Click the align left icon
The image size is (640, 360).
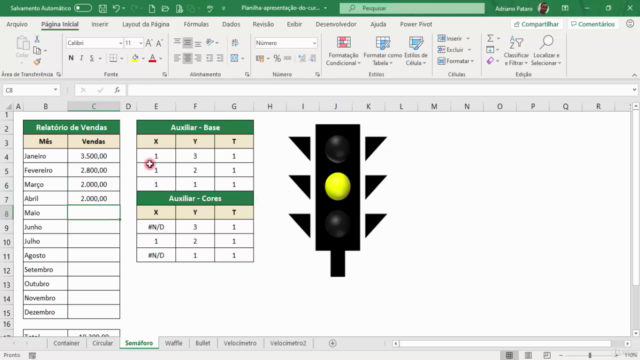click(x=177, y=58)
